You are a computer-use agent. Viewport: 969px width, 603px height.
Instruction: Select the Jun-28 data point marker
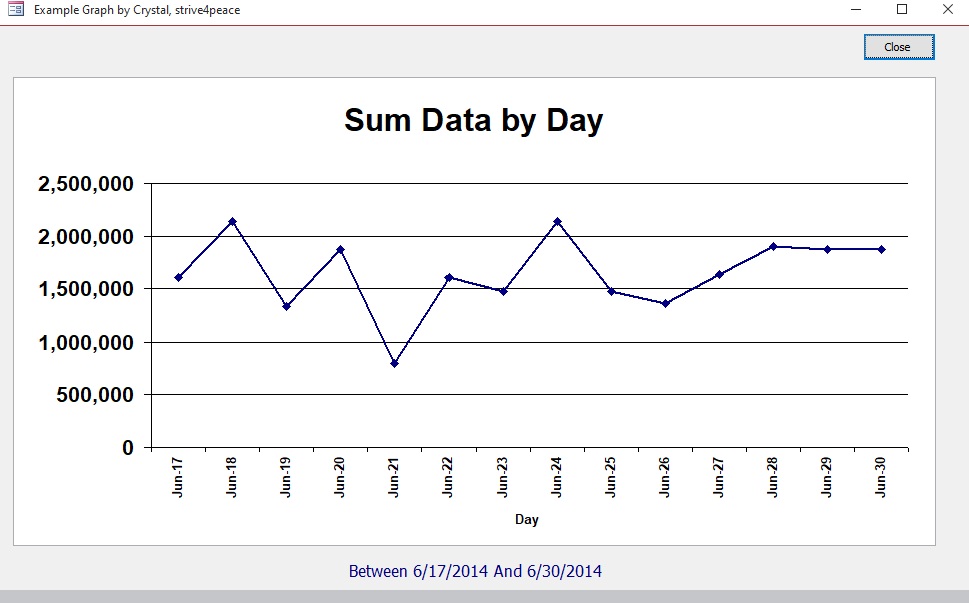773,247
